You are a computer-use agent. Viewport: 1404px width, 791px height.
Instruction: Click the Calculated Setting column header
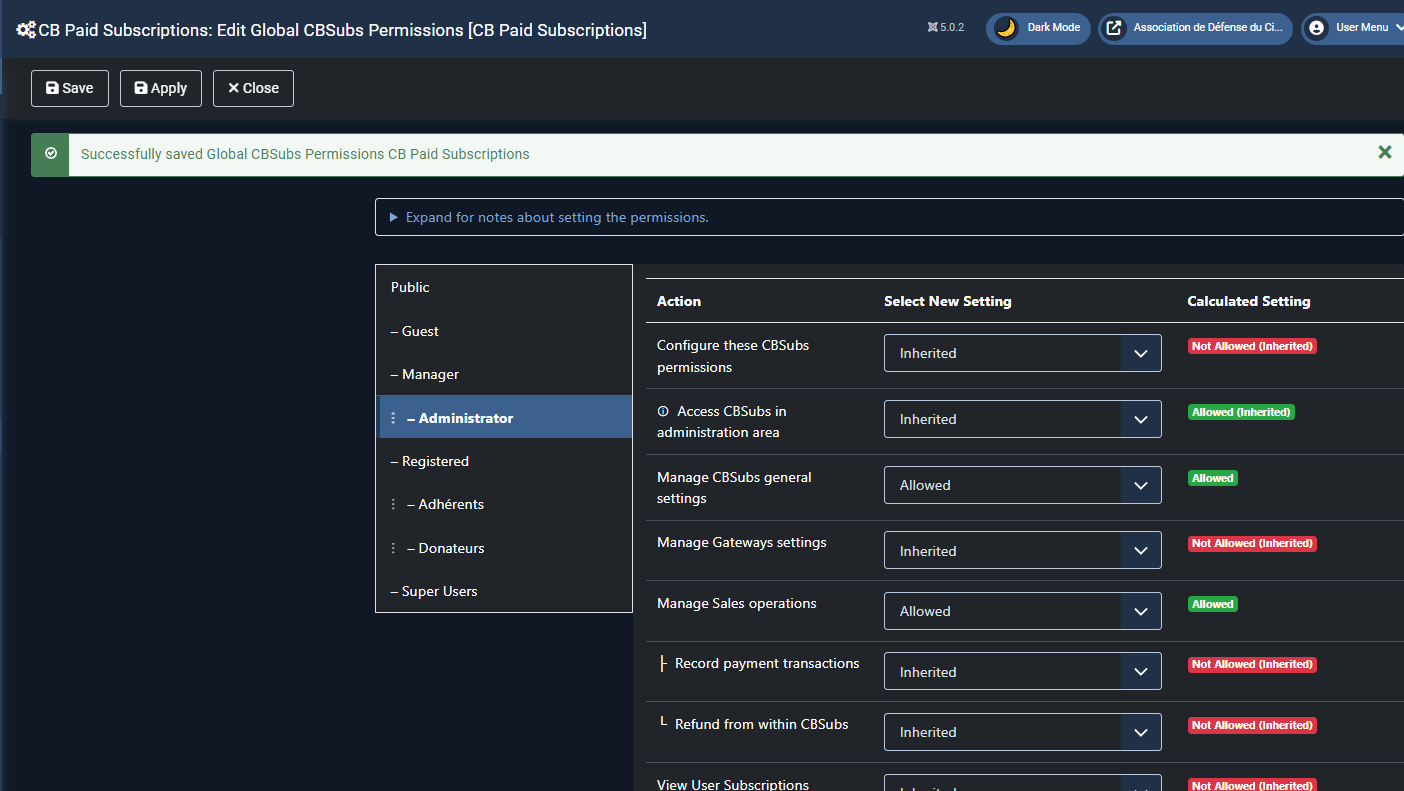coord(1249,301)
